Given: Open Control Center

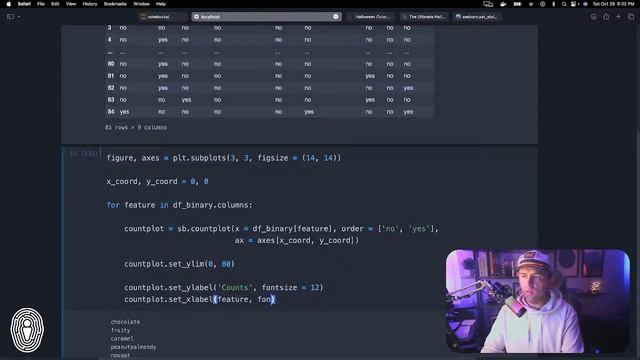Looking at the screenshot, I should point(574,4).
